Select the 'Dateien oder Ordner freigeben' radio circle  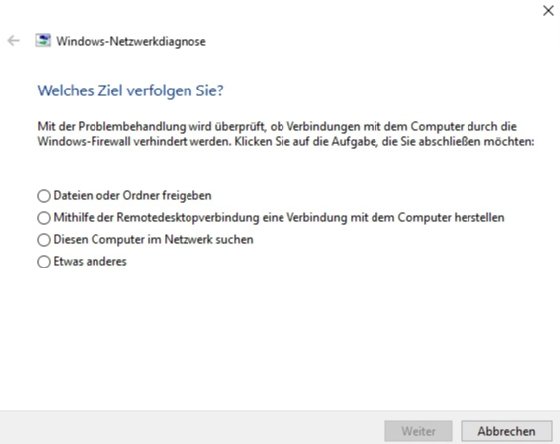click(44, 196)
